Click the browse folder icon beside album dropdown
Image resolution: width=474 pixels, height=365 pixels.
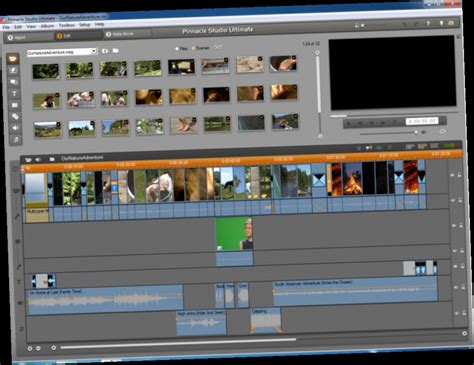pyautogui.click(x=115, y=50)
